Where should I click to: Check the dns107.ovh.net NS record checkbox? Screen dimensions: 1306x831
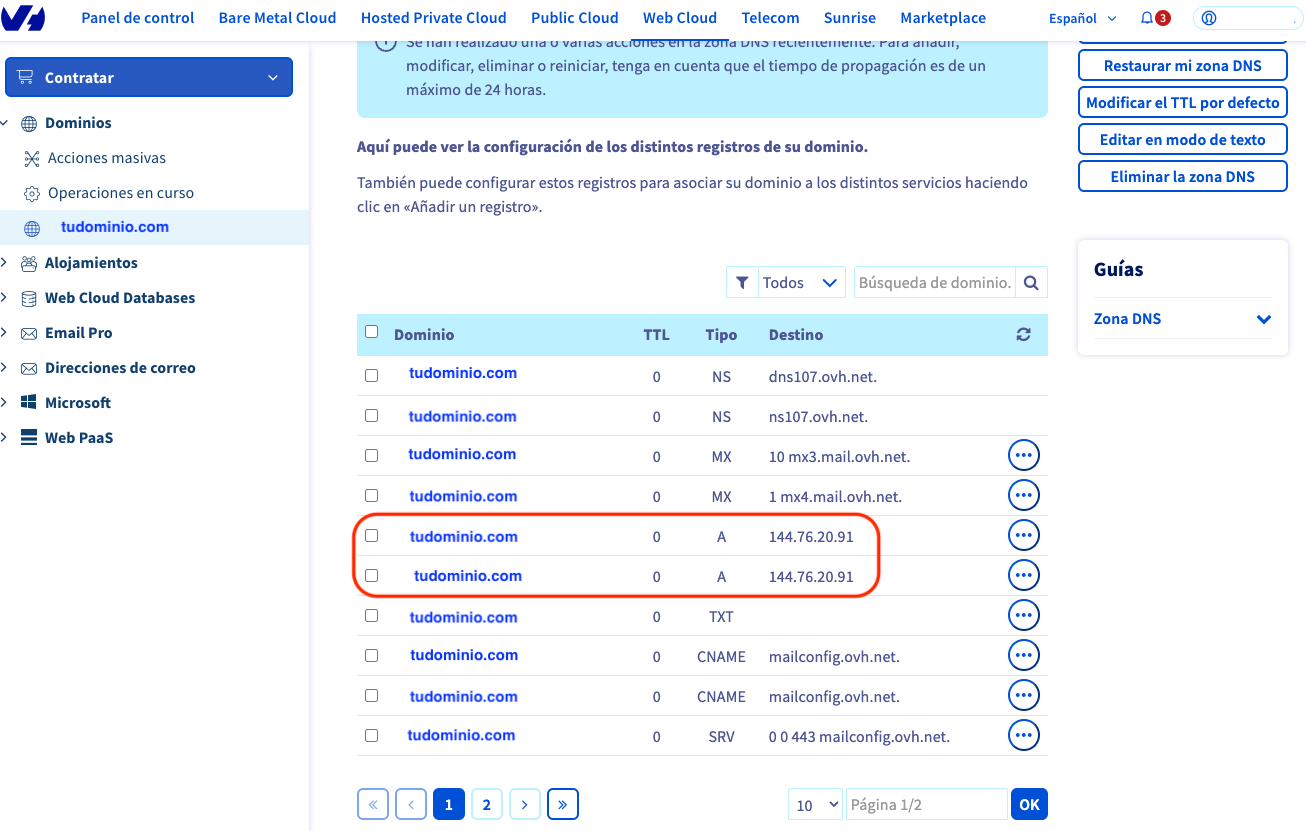[372, 376]
